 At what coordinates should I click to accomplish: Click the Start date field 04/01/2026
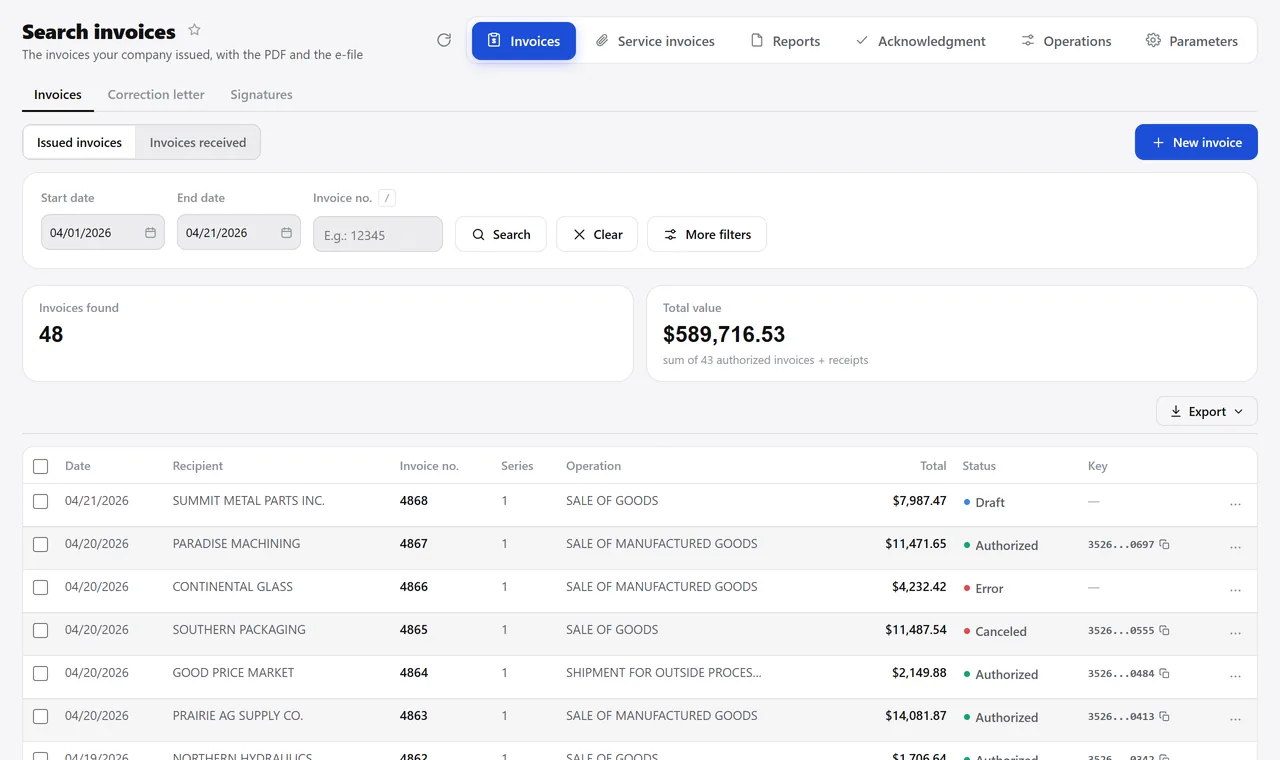[x=103, y=233]
